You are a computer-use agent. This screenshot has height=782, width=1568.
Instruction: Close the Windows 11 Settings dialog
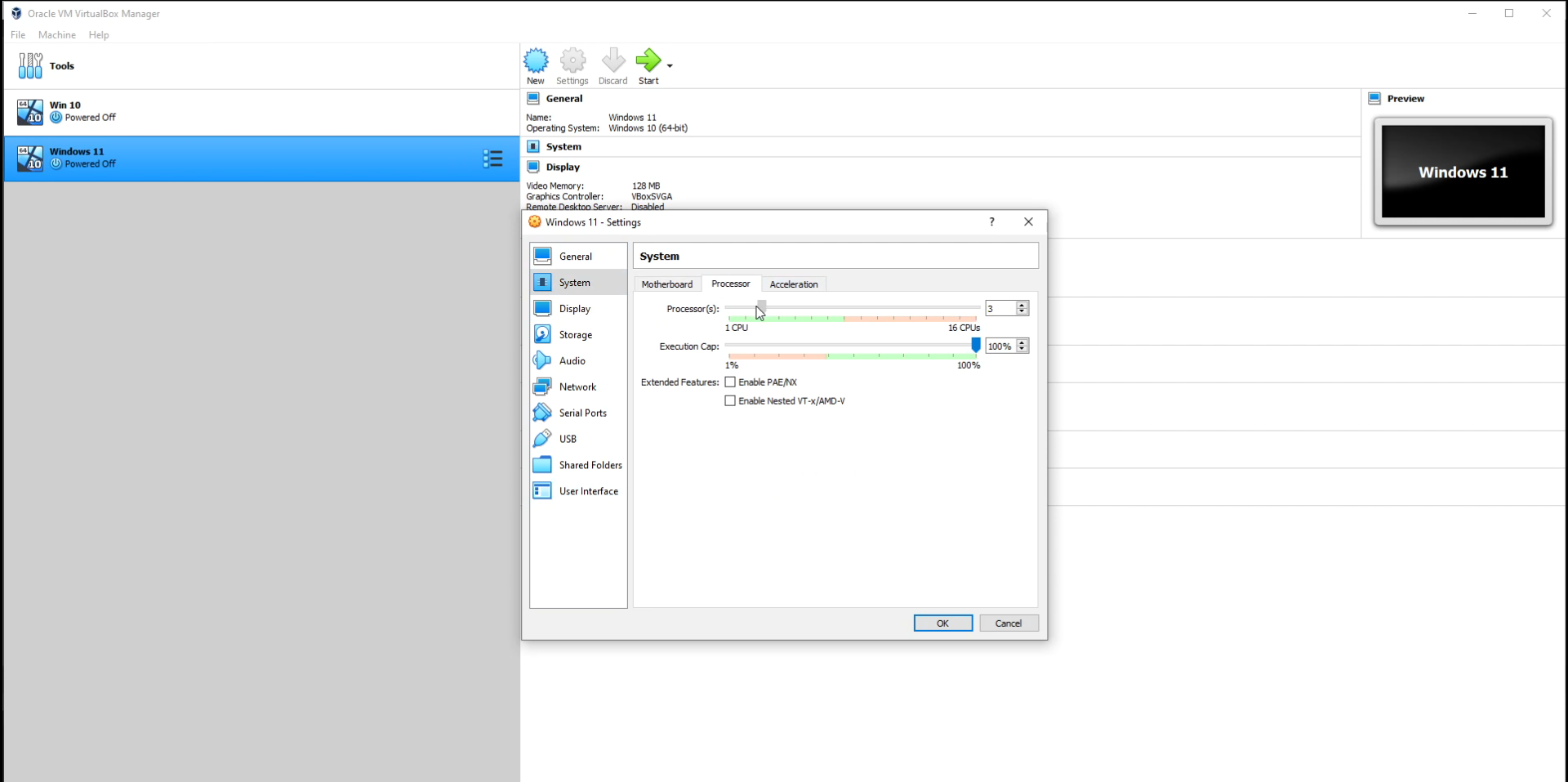1028,222
